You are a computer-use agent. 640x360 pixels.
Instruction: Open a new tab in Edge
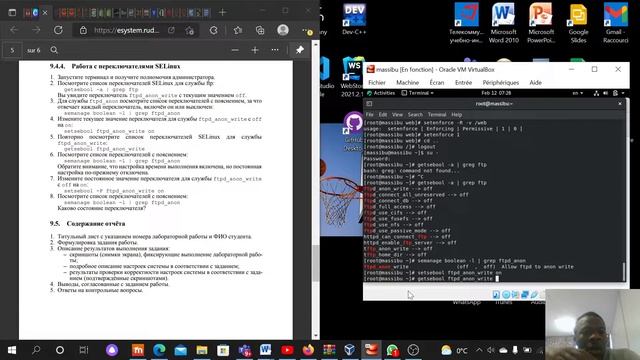[222, 12]
